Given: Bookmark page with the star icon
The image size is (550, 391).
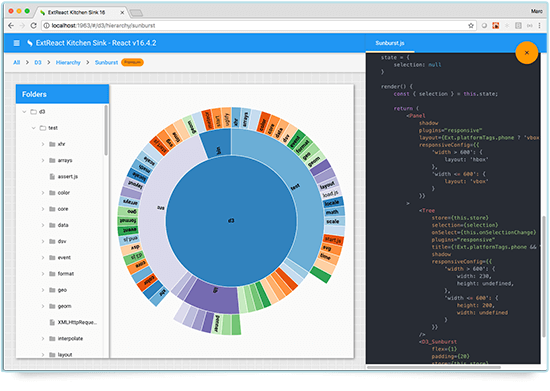Looking at the screenshot, I should click(471, 26).
